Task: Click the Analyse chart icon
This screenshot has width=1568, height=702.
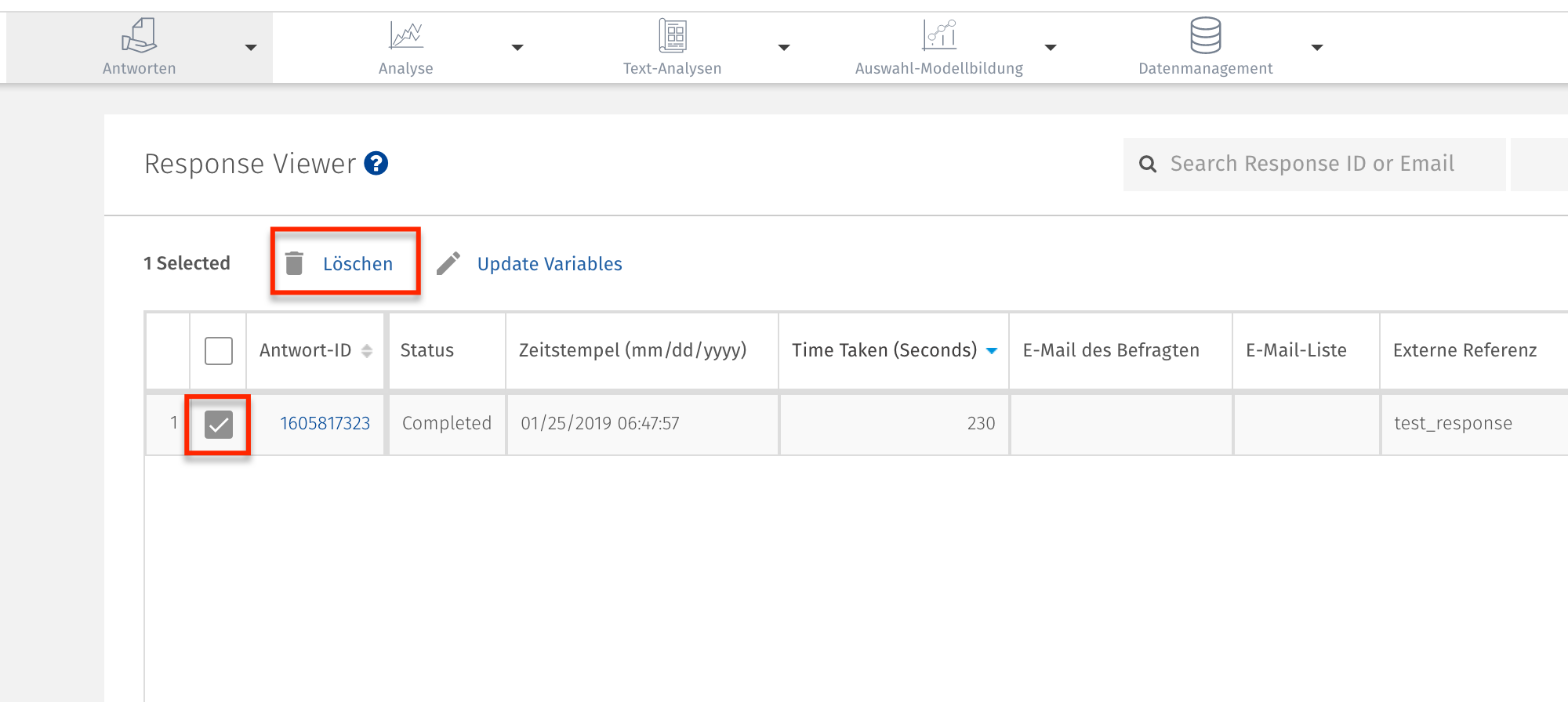Action: (x=406, y=35)
